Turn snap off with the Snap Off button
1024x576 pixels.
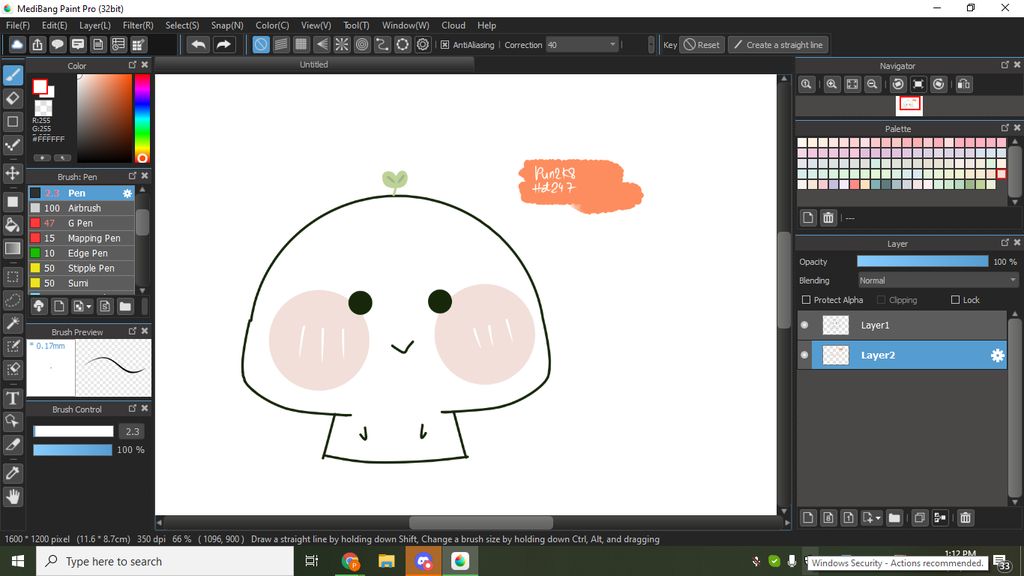tap(261, 44)
